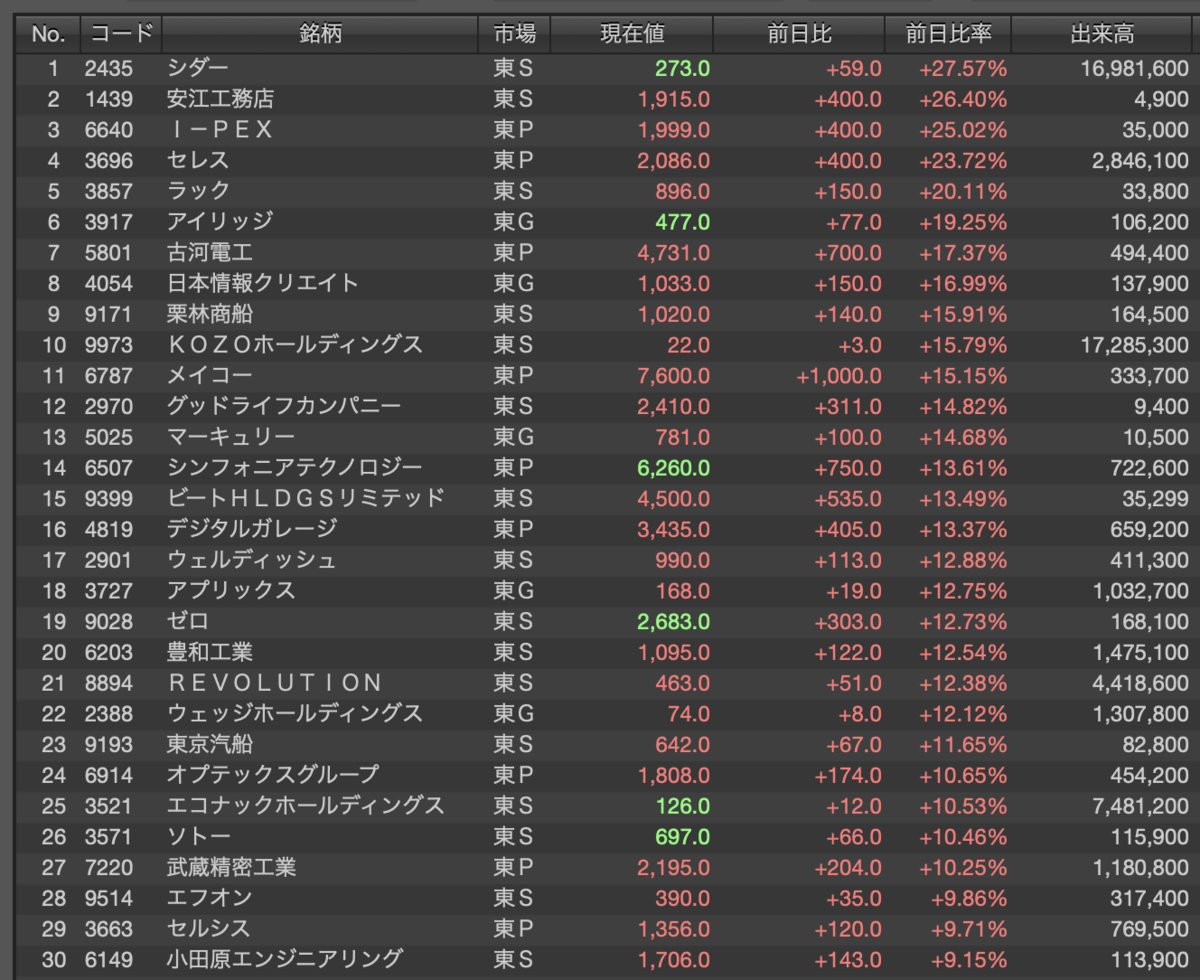Click stock code 6149
Screen dimensions: 1200x980
[x=108, y=959]
